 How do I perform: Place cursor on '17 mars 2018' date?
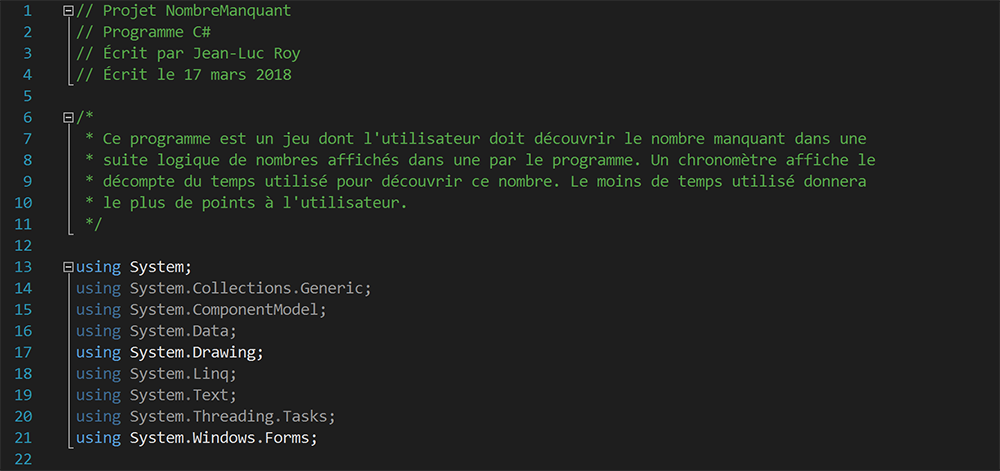[x=237, y=75]
